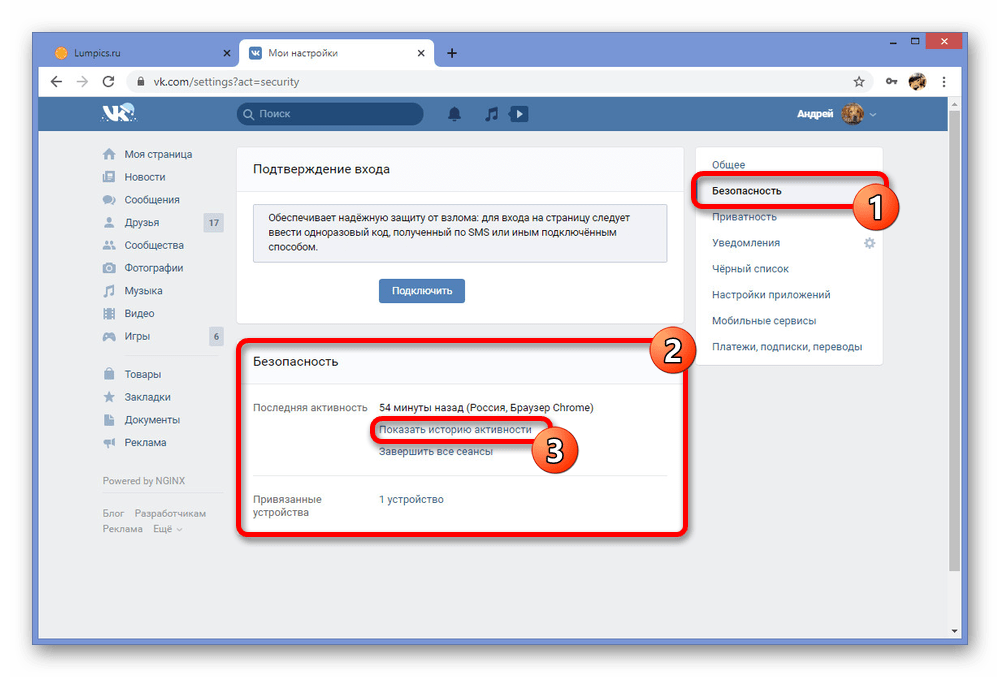Click the VK logo icon

click(119, 113)
